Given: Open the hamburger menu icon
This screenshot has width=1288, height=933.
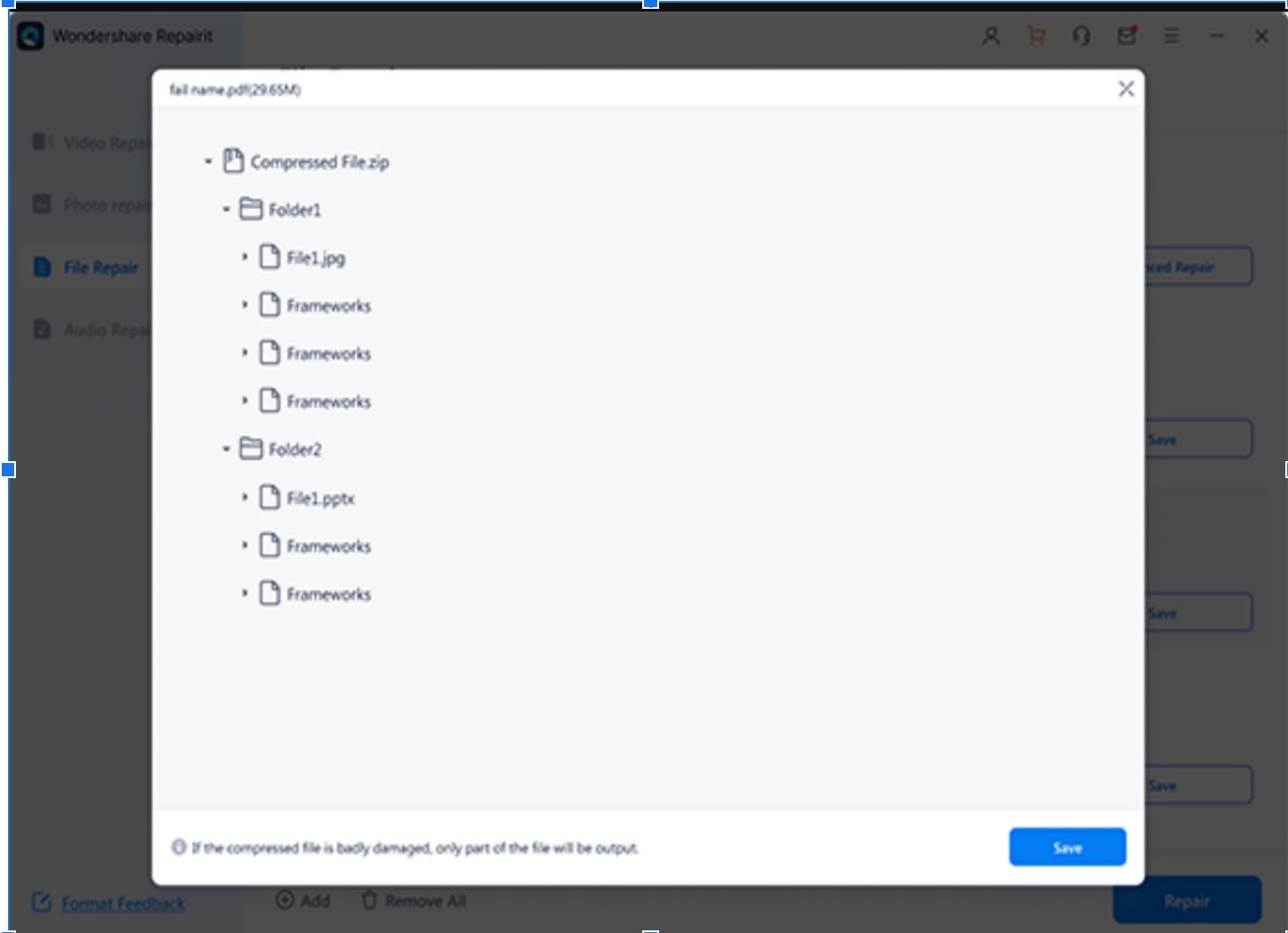Looking at the screenshot, I should [1171, 36].
